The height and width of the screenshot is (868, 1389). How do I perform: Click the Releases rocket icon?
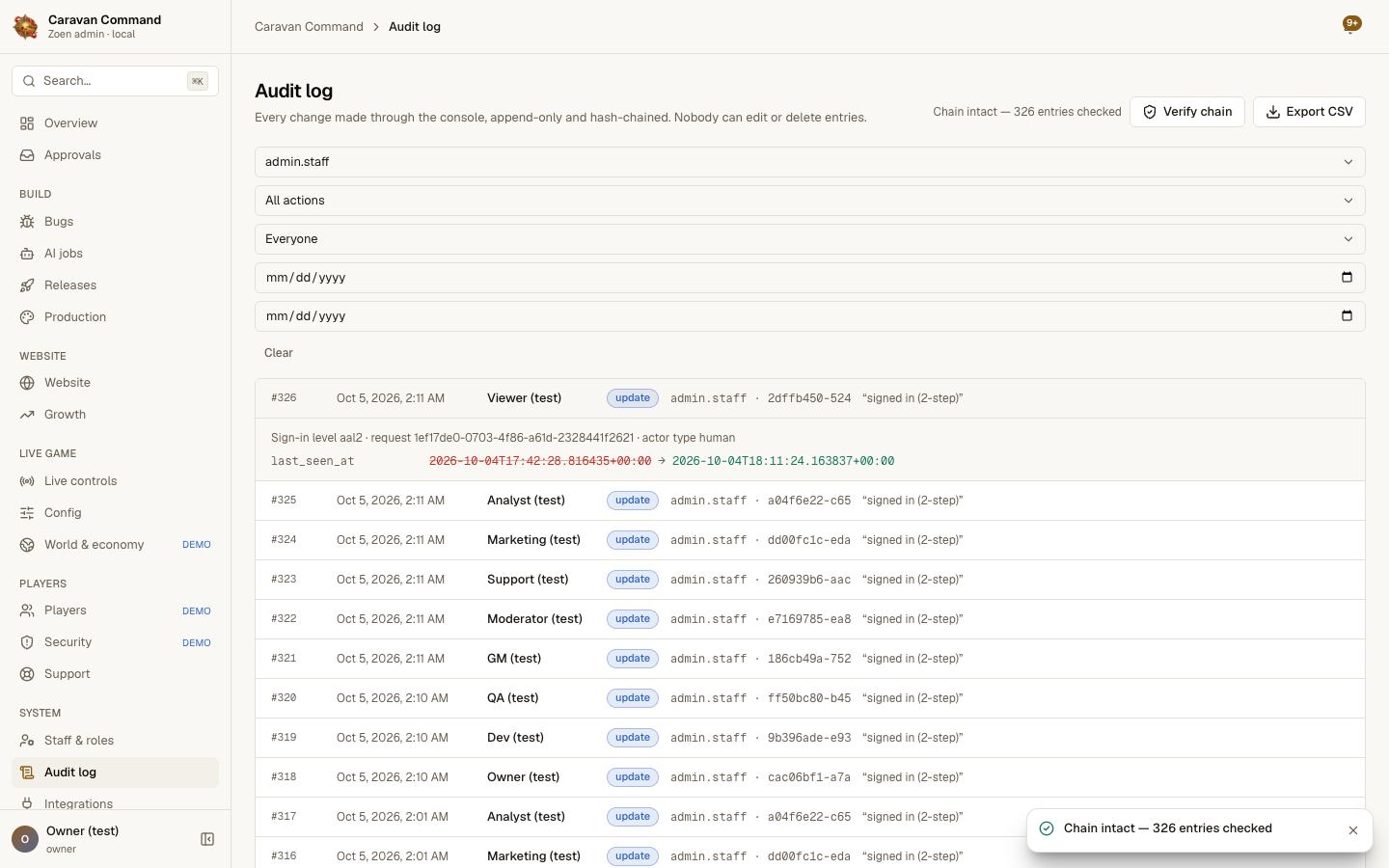coord(27,285)
